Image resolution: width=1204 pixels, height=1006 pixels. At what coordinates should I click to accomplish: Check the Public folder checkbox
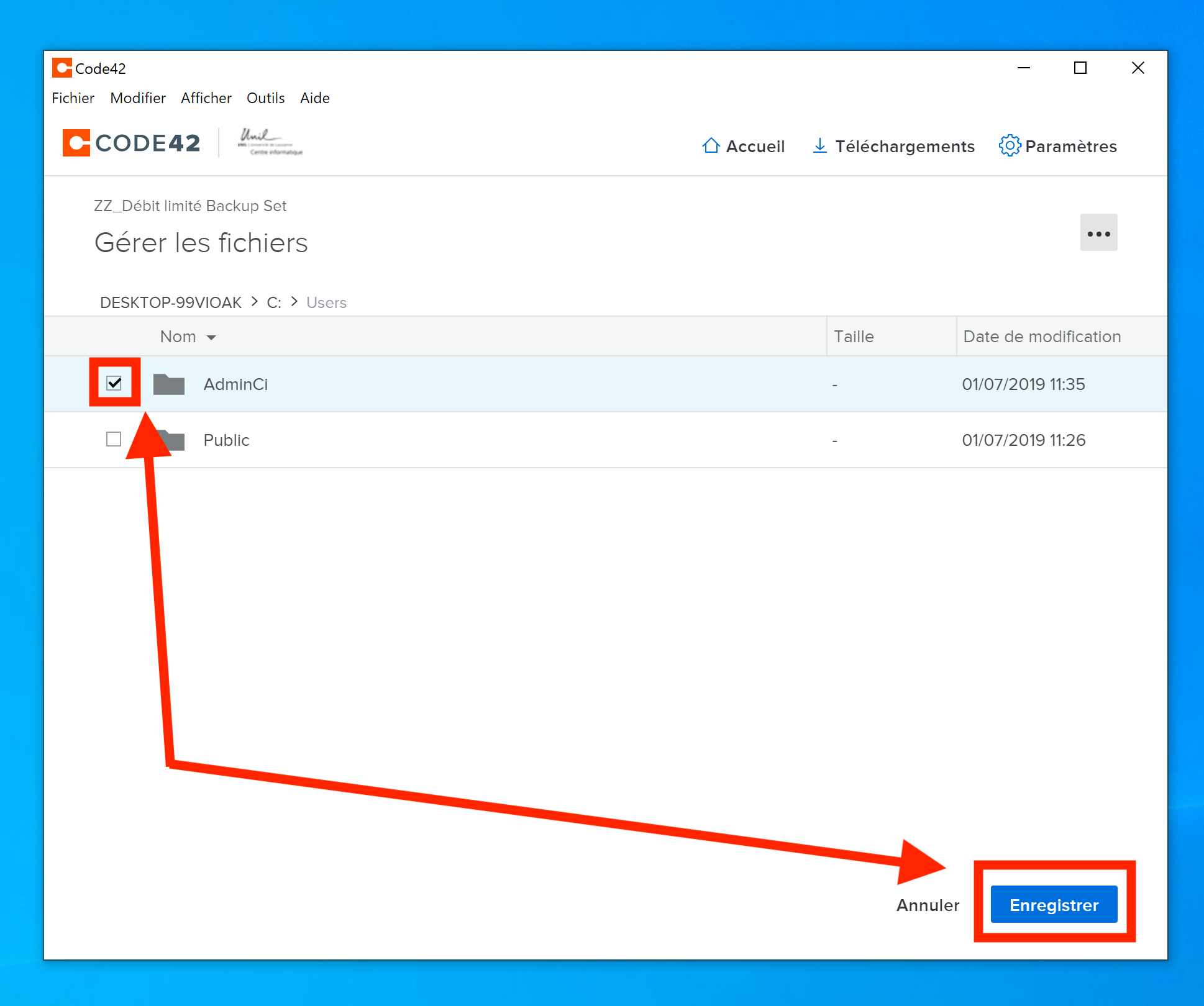[114, 440]
